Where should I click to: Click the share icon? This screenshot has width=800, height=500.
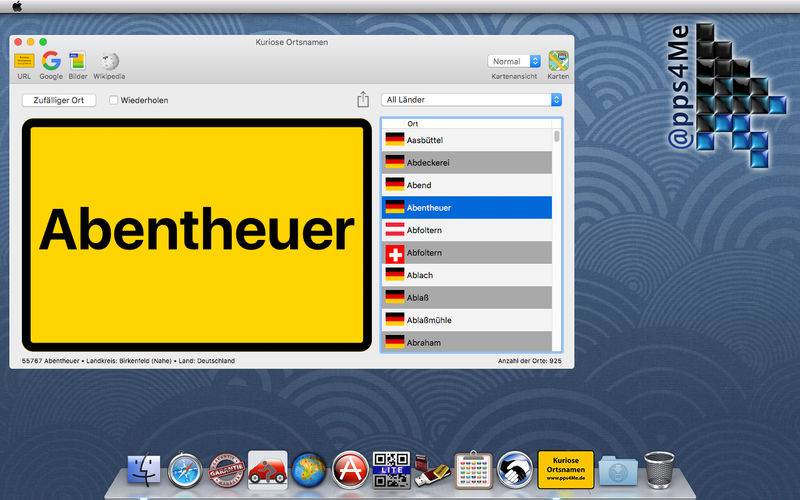(x=363, y=99)
